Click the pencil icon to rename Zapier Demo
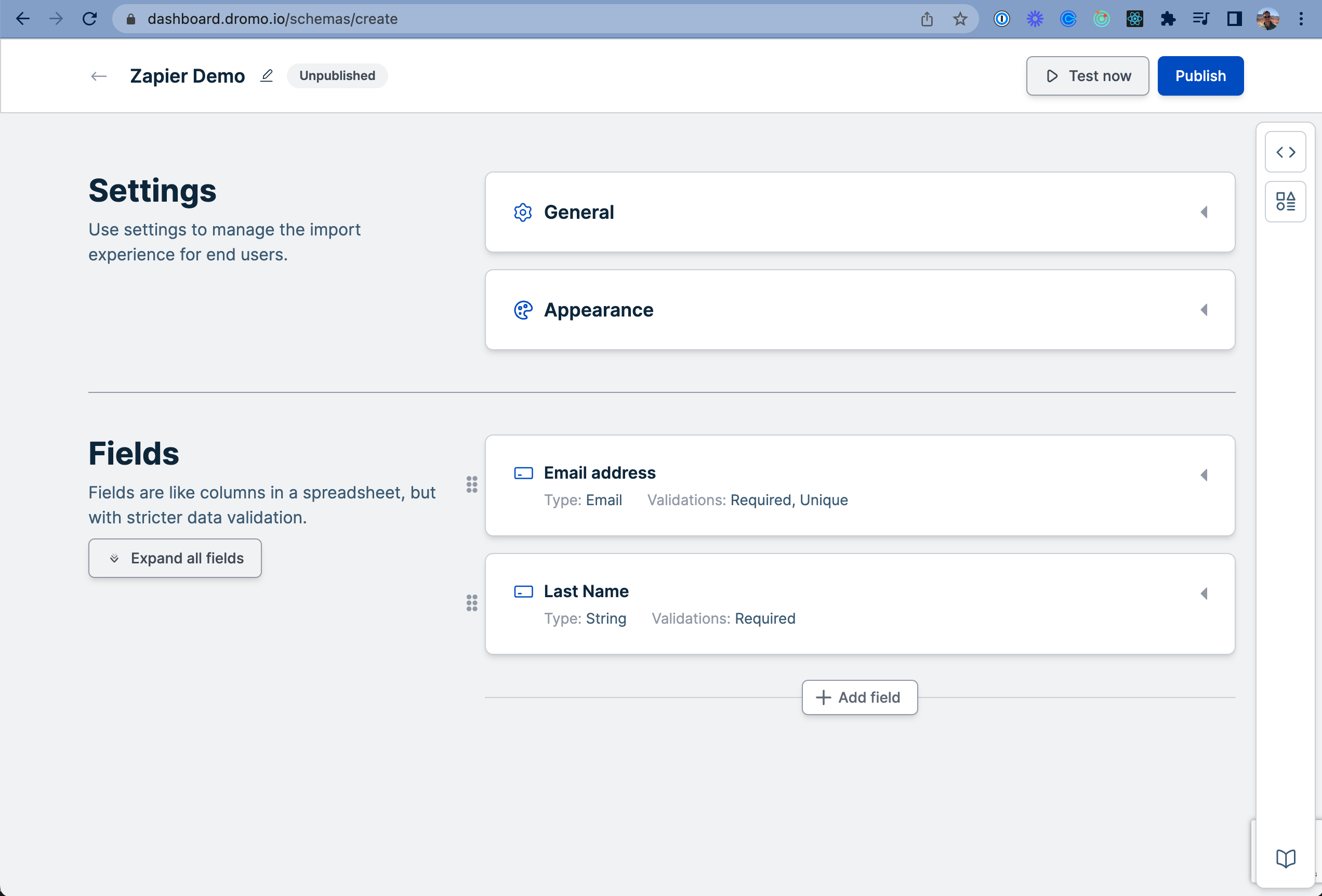The image size is (1322, 896). [x=266, y=76]
